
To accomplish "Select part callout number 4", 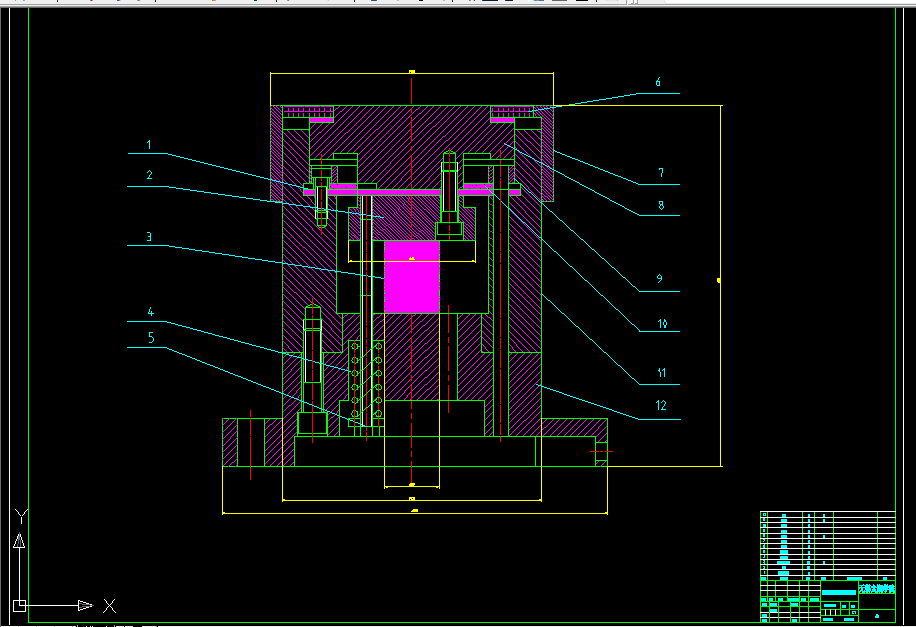I will [151, 312].
